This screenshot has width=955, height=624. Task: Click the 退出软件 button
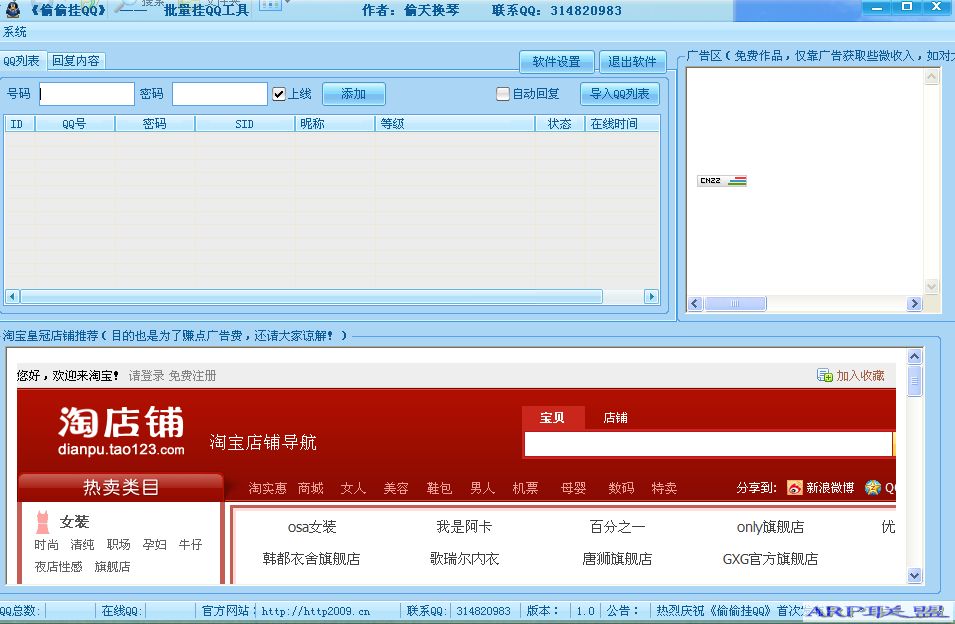632,61
